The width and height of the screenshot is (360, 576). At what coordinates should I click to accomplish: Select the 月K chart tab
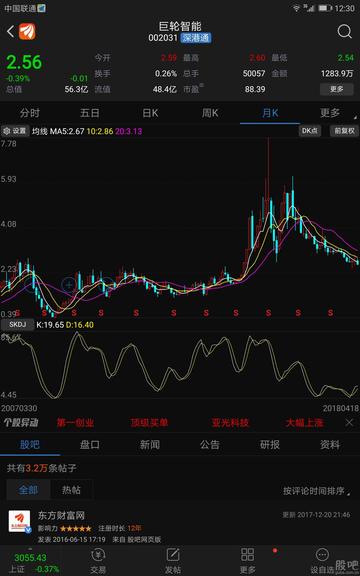(270, 113)
